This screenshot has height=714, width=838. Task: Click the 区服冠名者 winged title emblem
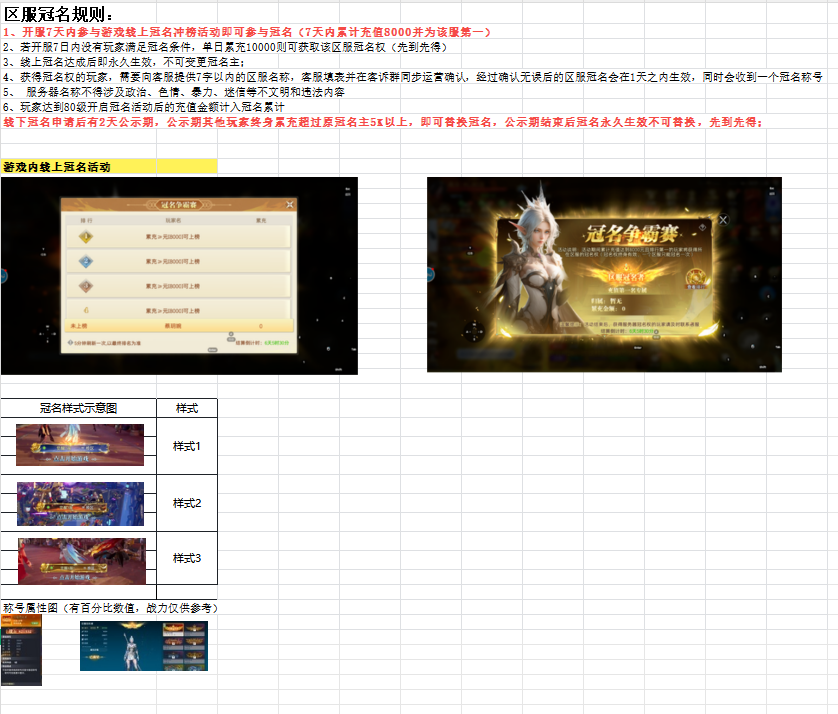(x=626, y=277)
